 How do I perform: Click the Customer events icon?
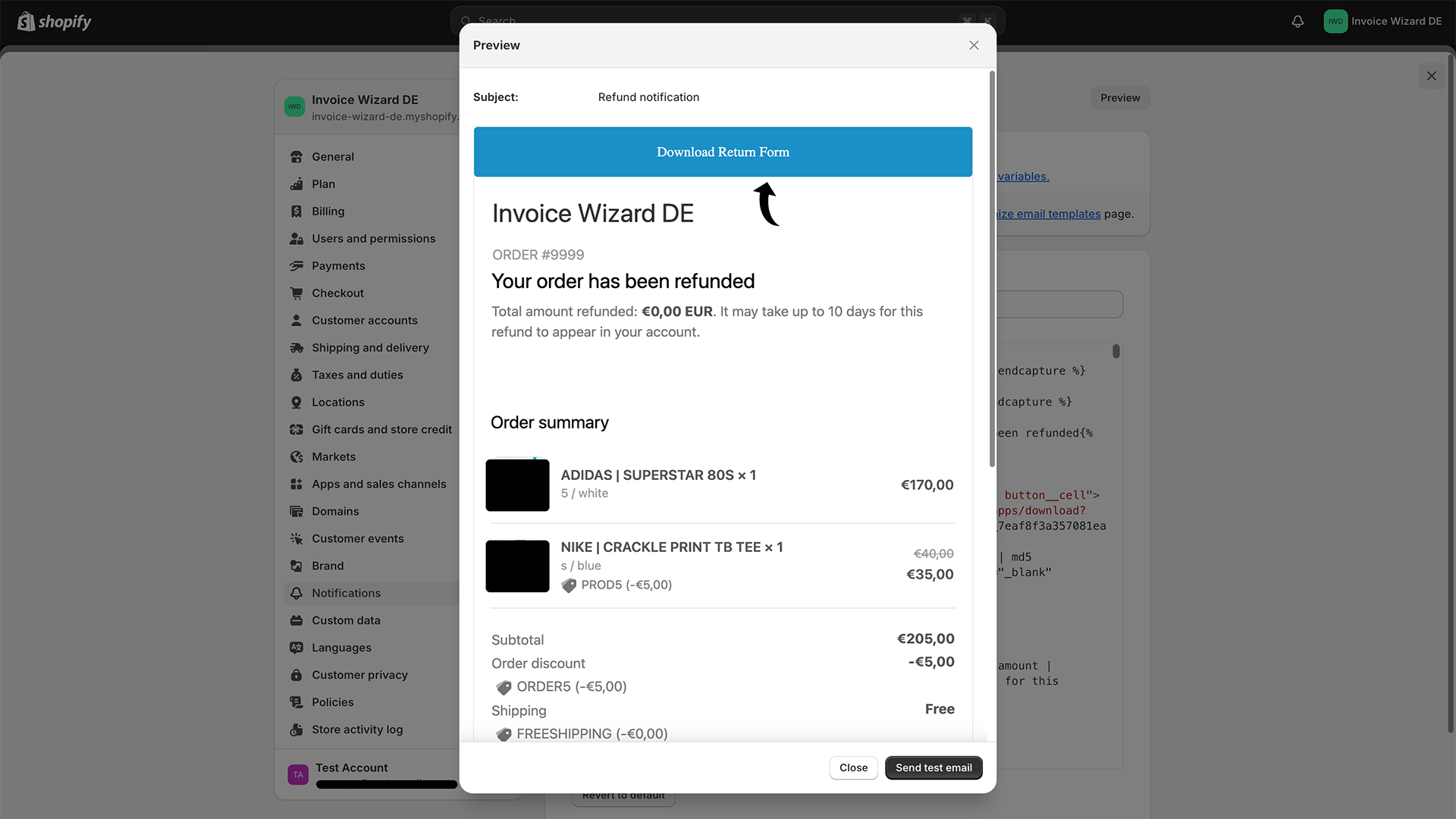click(297, 539)
